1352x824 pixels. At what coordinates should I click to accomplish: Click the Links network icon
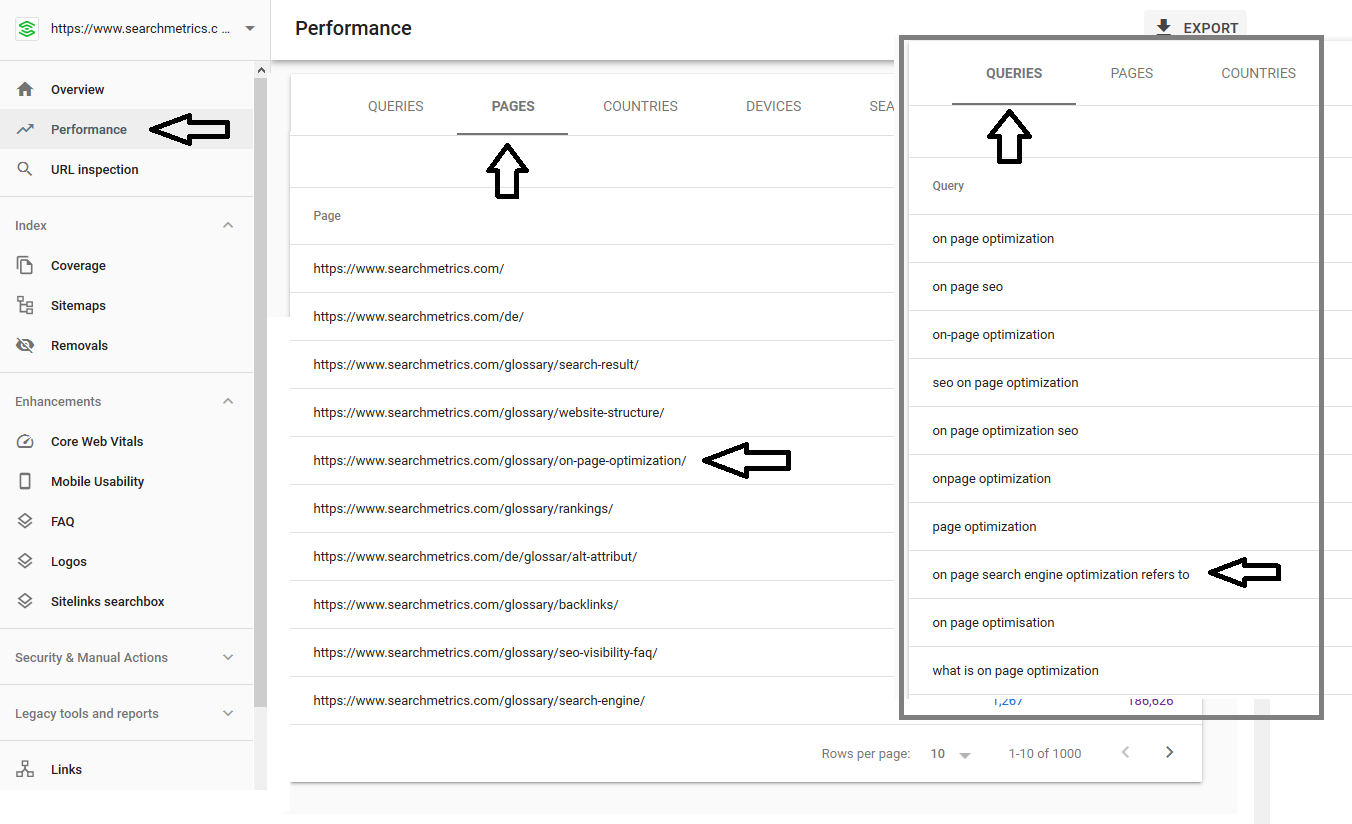pyautogui.click(x=26, y=769)
